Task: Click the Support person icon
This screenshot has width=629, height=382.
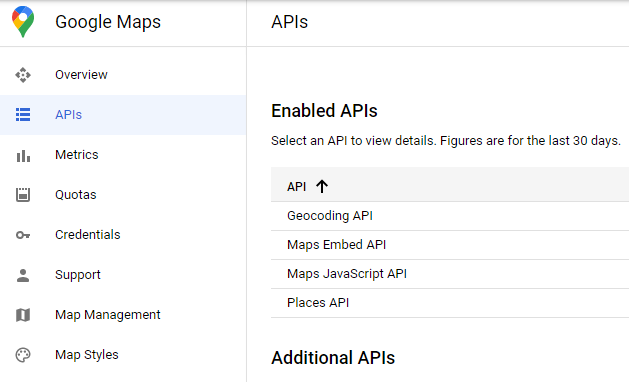Action: click(x=23, y=275)
